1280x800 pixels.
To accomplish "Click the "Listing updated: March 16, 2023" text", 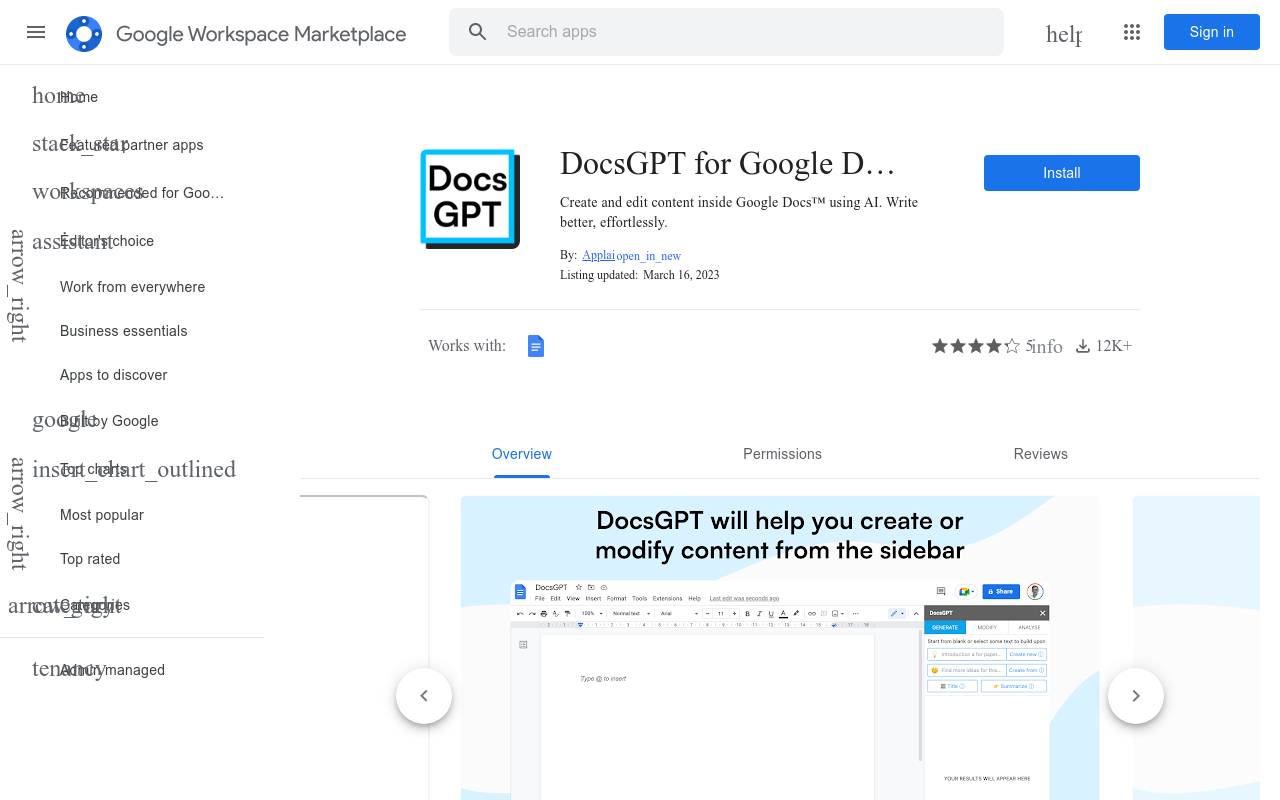I will click(x=640, y=275).
